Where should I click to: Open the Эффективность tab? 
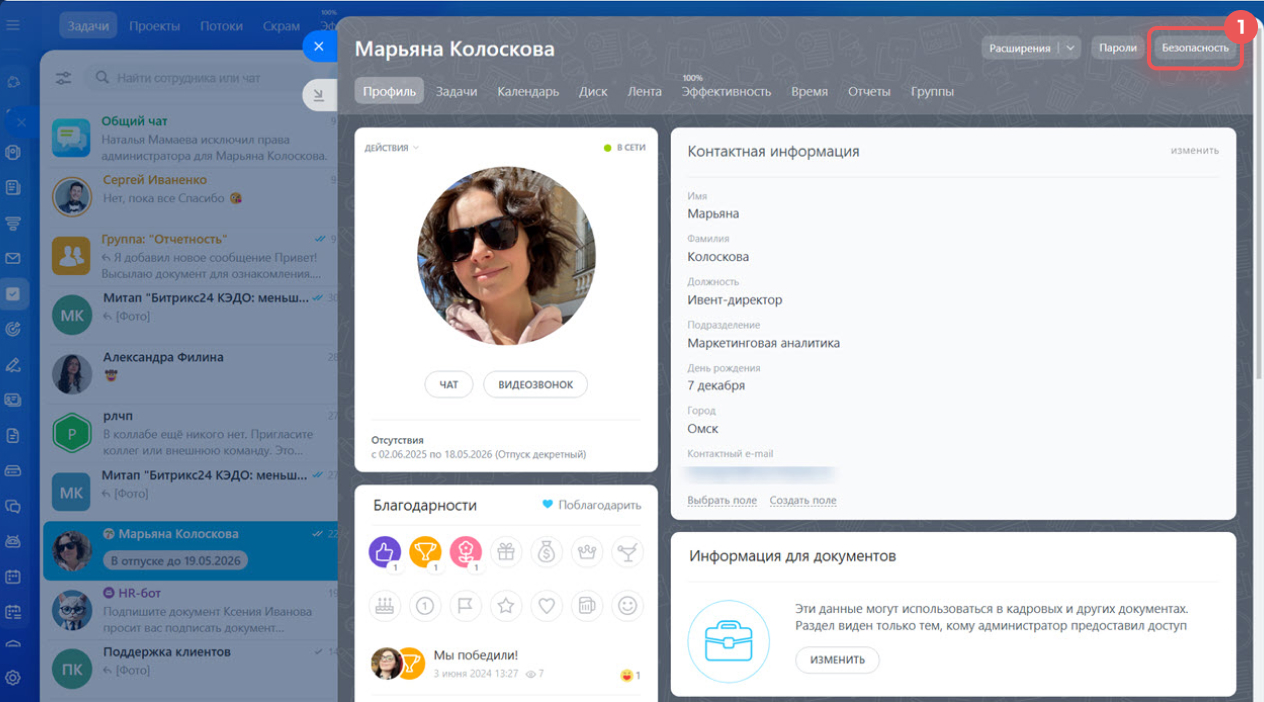point(726,91)
